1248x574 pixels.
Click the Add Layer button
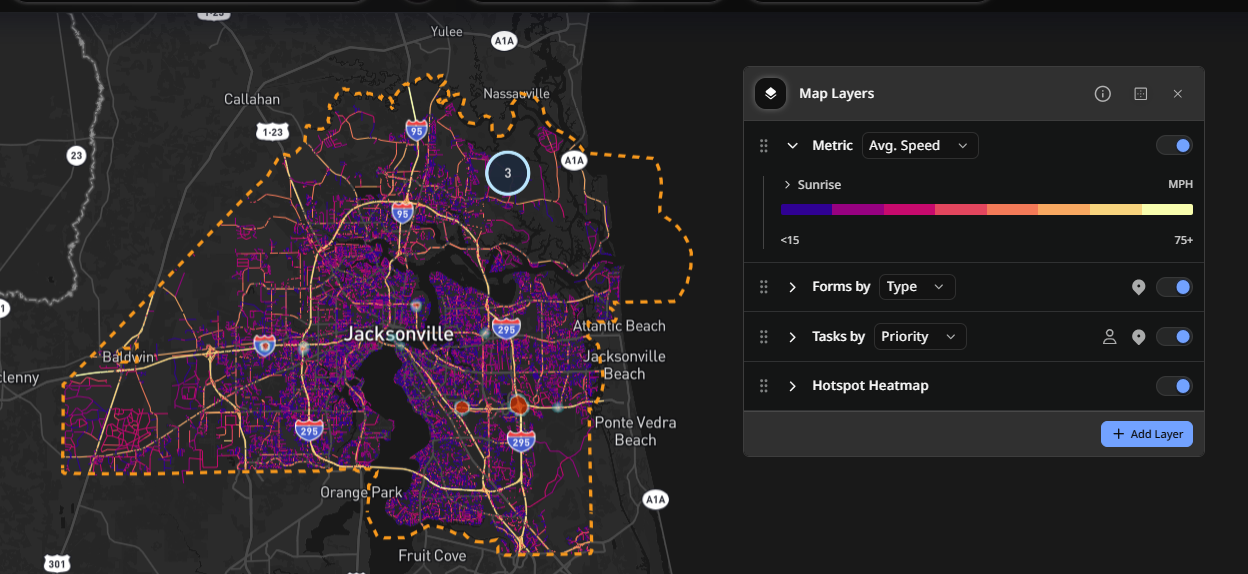tap(1147, 434)
